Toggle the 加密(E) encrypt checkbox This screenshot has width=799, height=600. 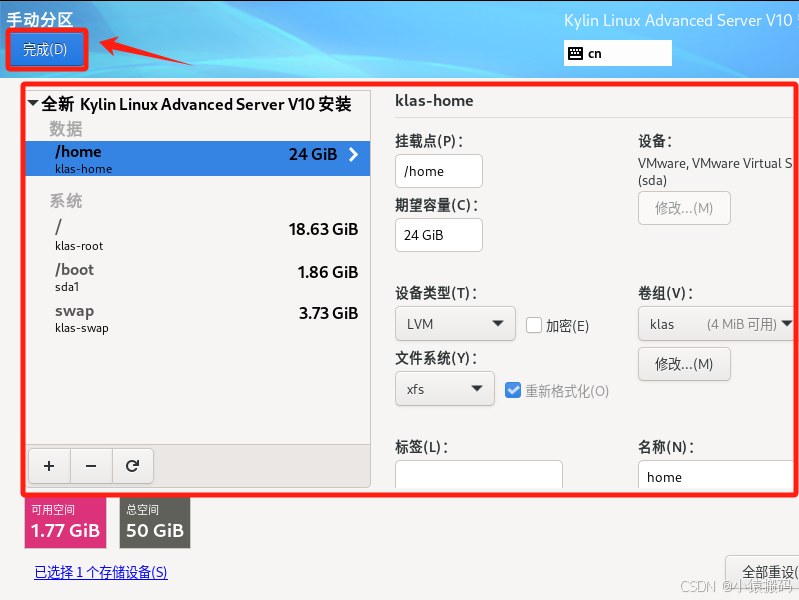534,325
